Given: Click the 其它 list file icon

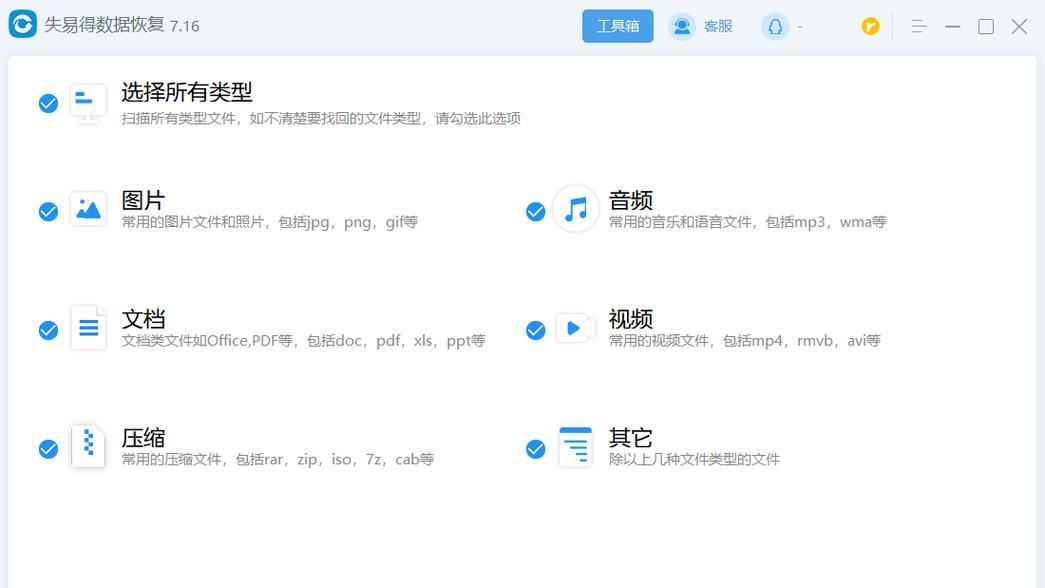Looking at the screenshot, I should point(575,446).
